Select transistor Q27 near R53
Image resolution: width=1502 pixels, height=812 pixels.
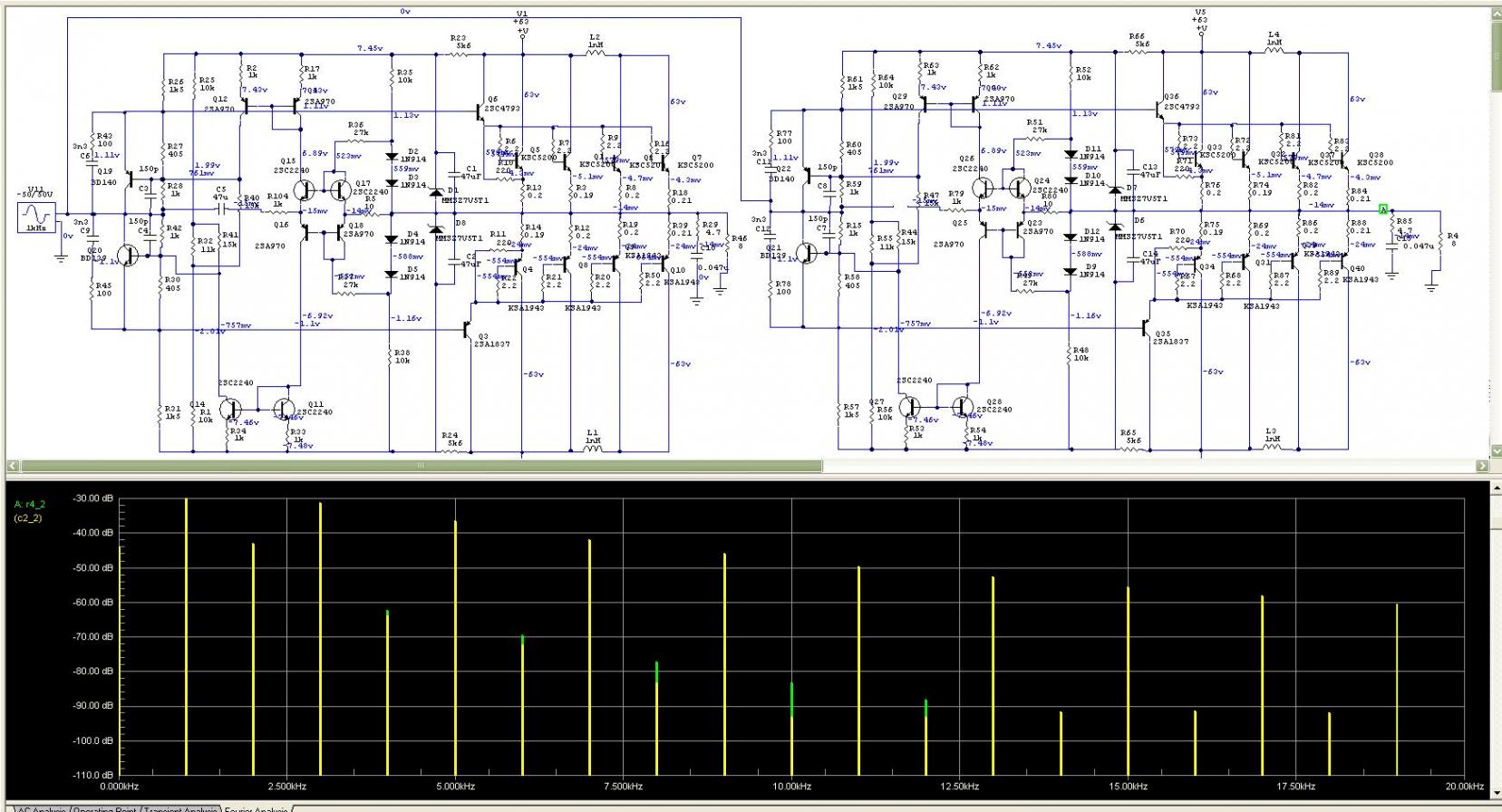coord(909,405)
